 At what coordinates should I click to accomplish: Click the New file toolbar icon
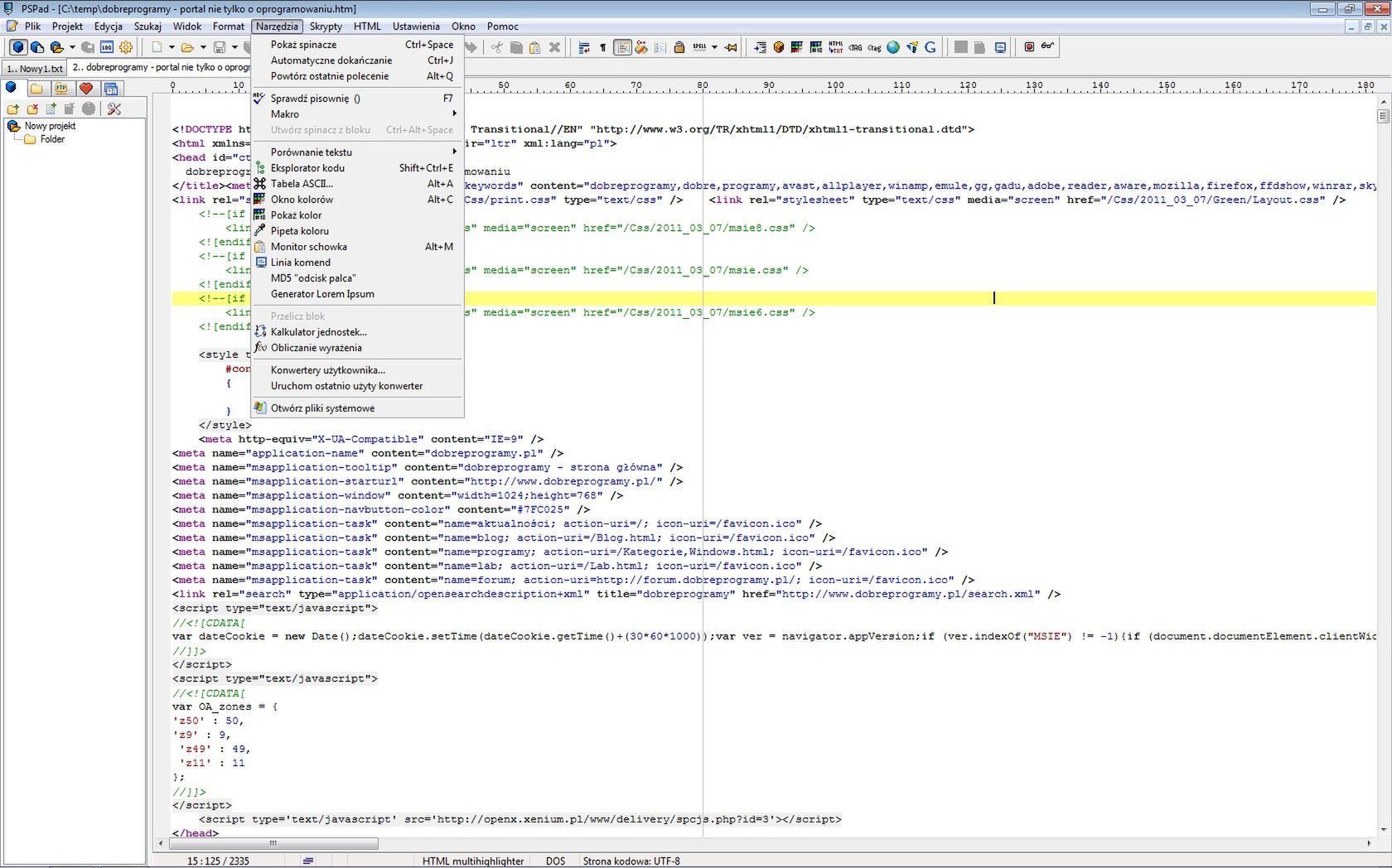point(157,47)
